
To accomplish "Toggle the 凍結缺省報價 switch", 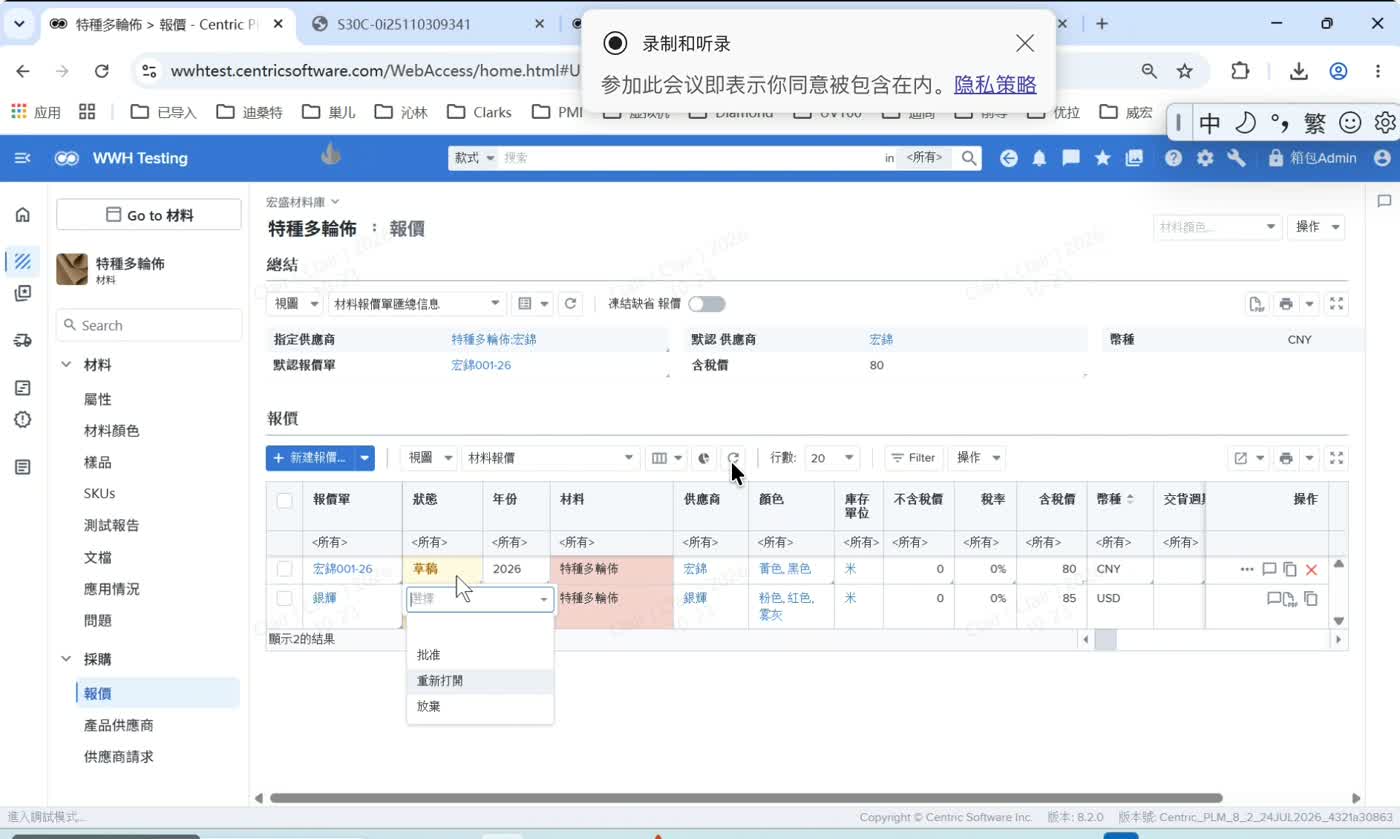I will point(707,304).
